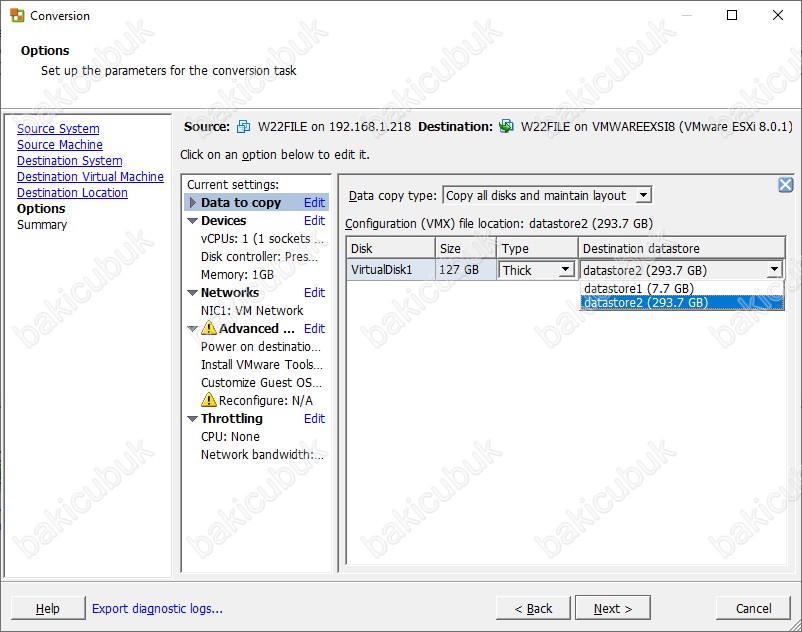
Task: Go to Source System step
Action: click(x=58, y=129)
